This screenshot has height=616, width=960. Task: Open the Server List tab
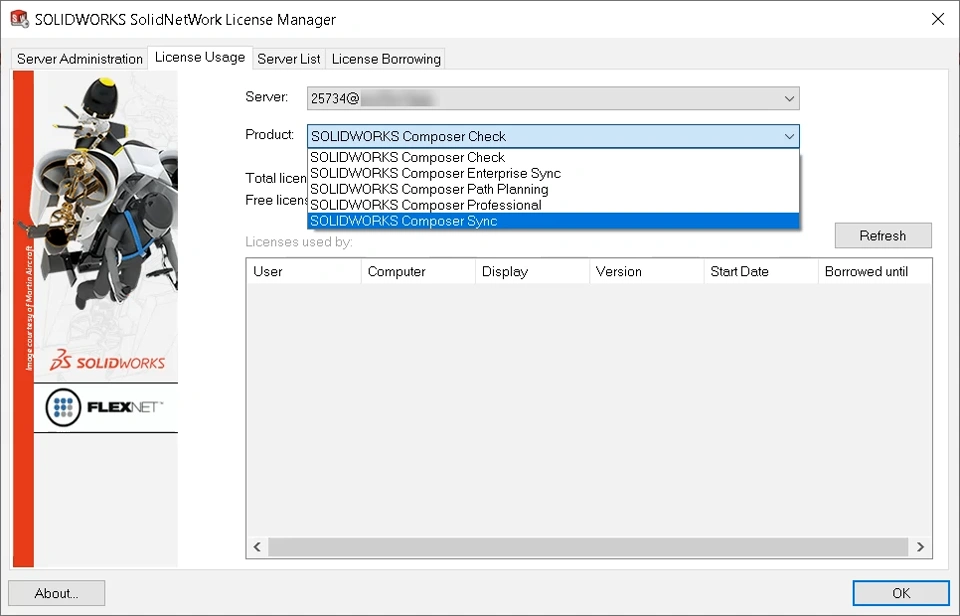pyautogui.click(x=289, y=59)
